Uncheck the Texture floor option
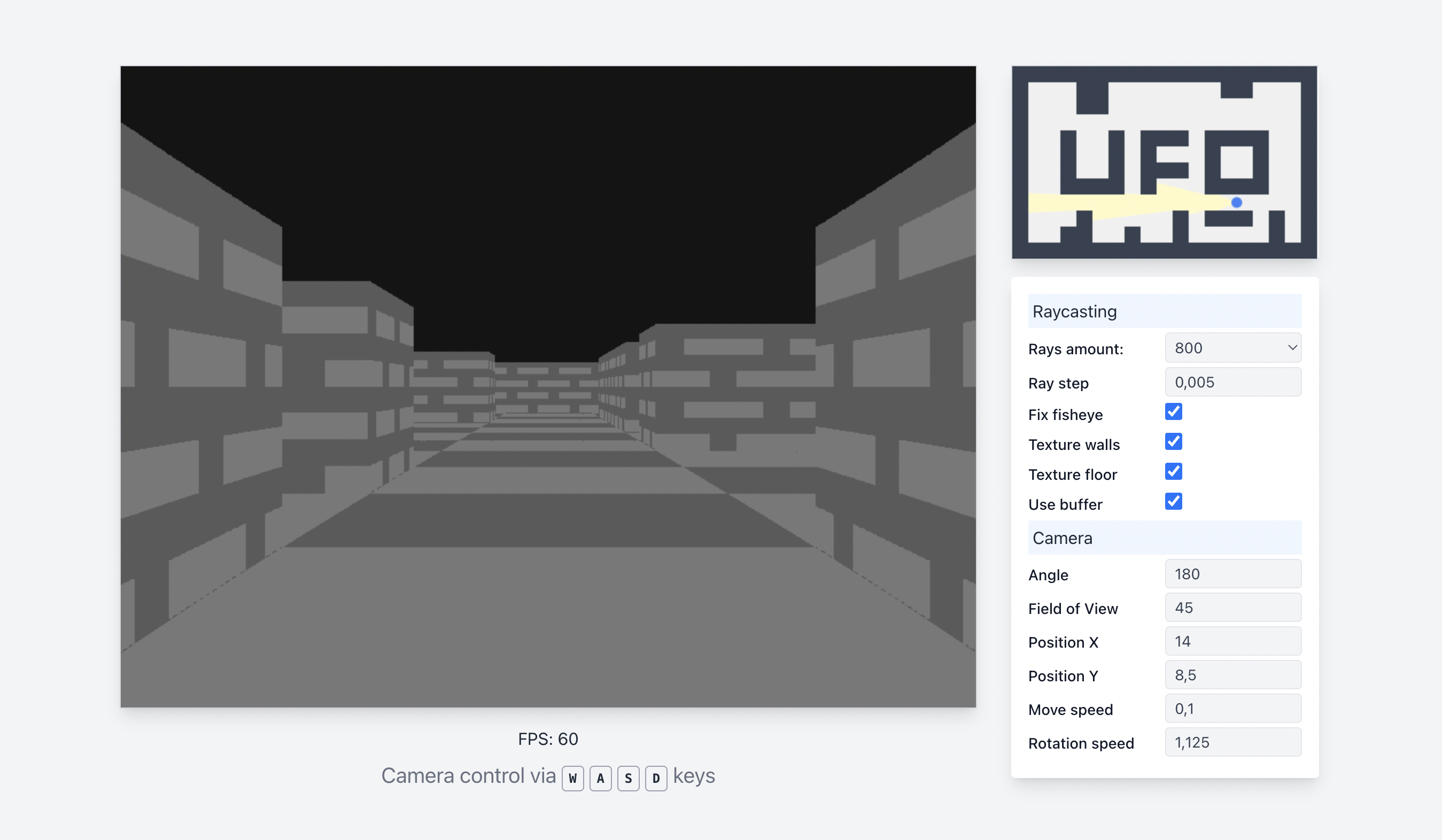 (1174, 471)
